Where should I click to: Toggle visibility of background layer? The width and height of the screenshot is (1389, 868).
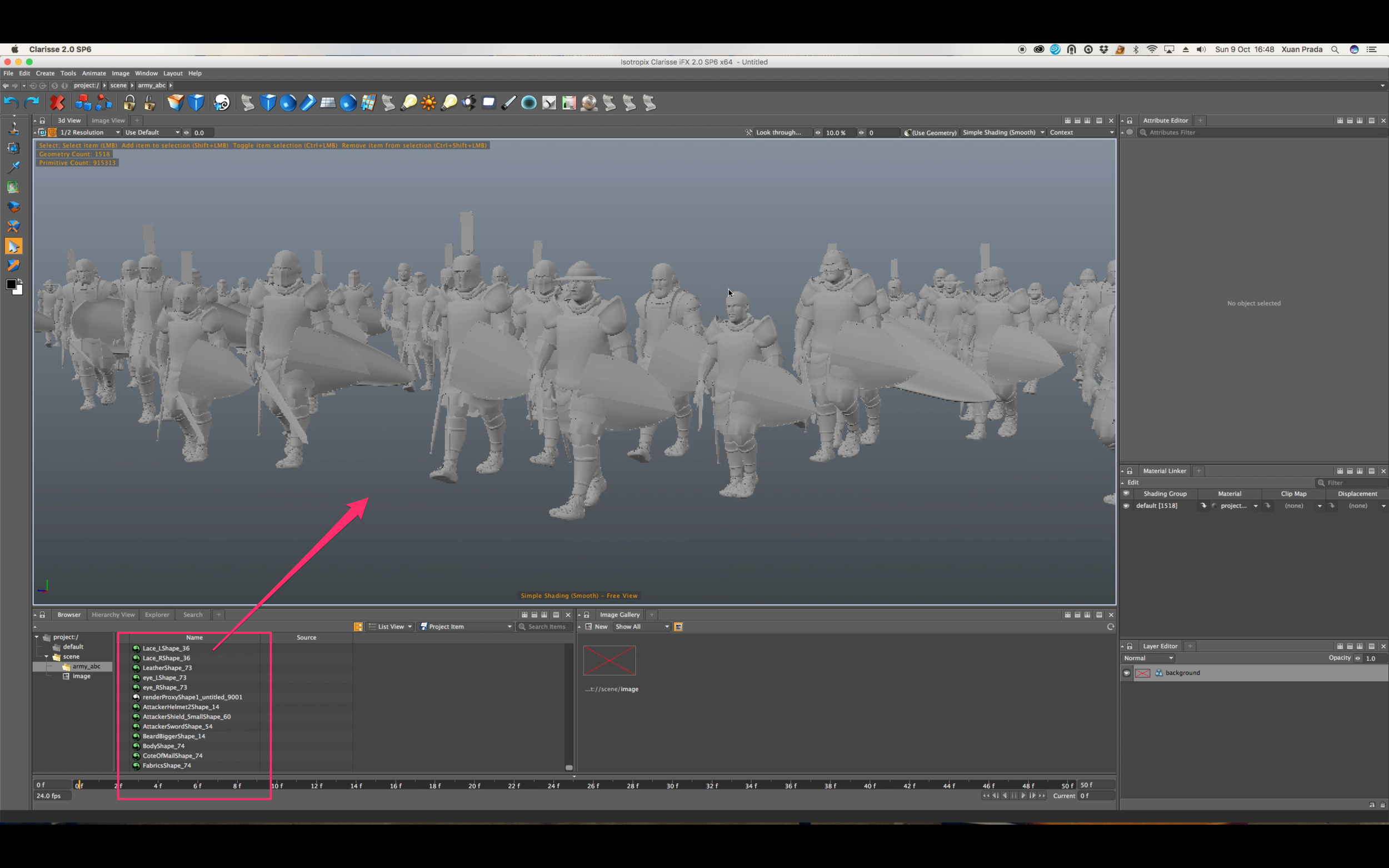(1127, 673)
